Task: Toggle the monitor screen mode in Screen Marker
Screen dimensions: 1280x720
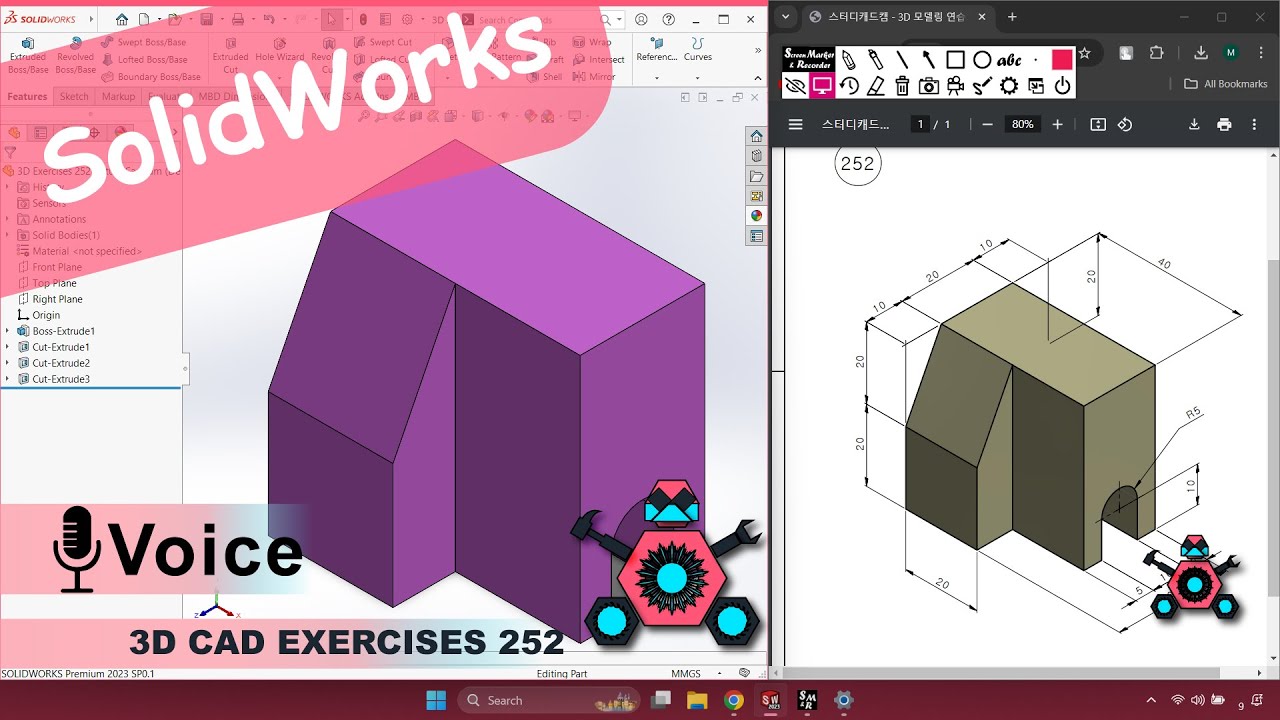Action: point(822,86)
